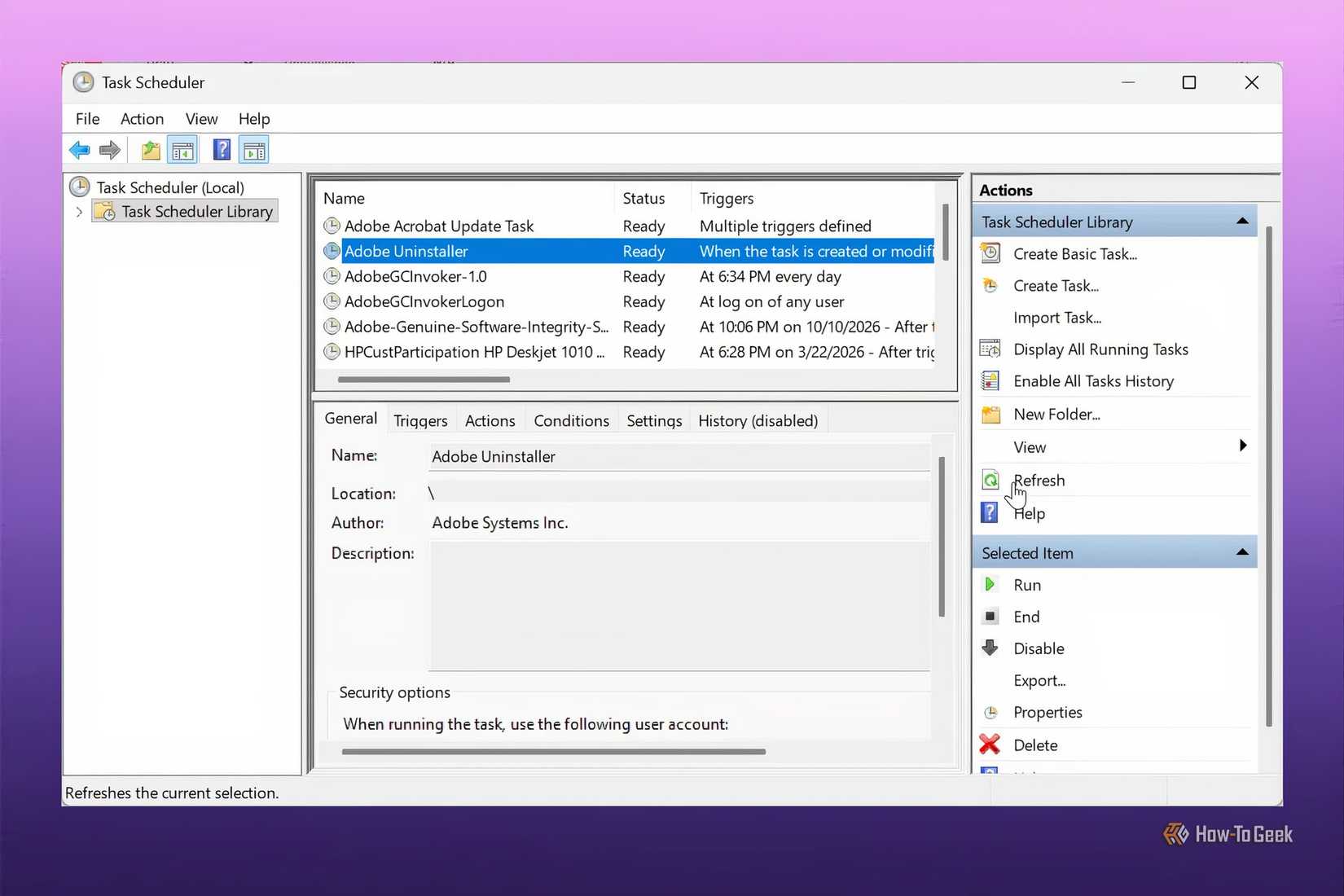
Task: Expand the Task Scheduler Library tree node
Action: tap(79, 212)
